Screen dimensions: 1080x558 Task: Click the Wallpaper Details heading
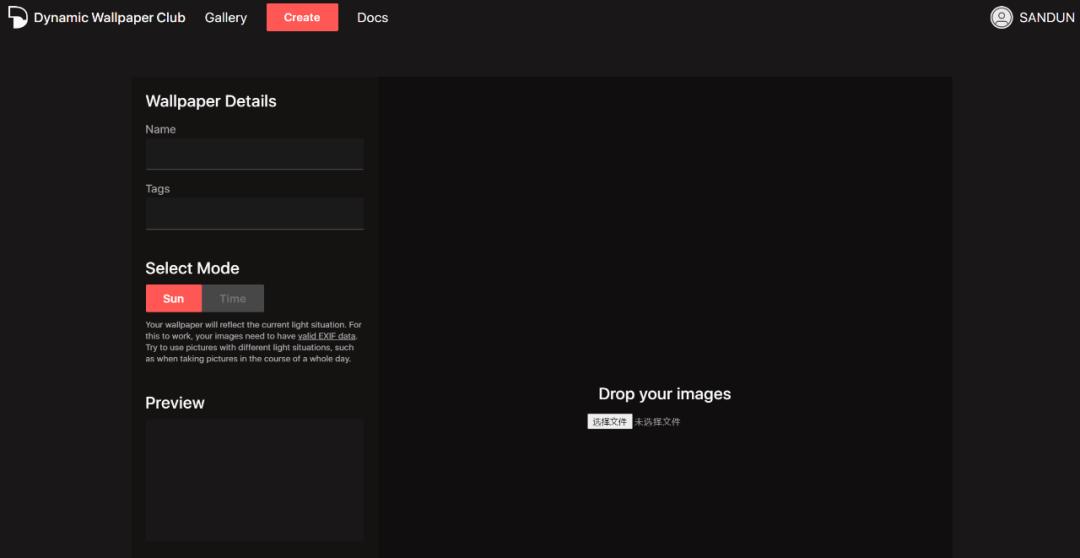point(211,101)
